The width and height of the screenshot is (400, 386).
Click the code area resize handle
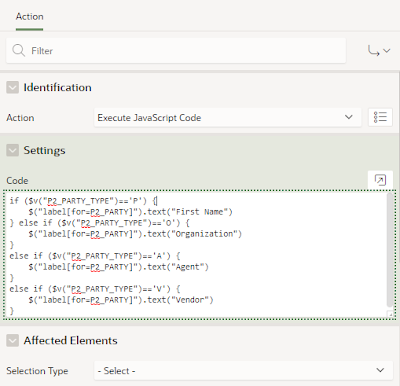[390, 314]
